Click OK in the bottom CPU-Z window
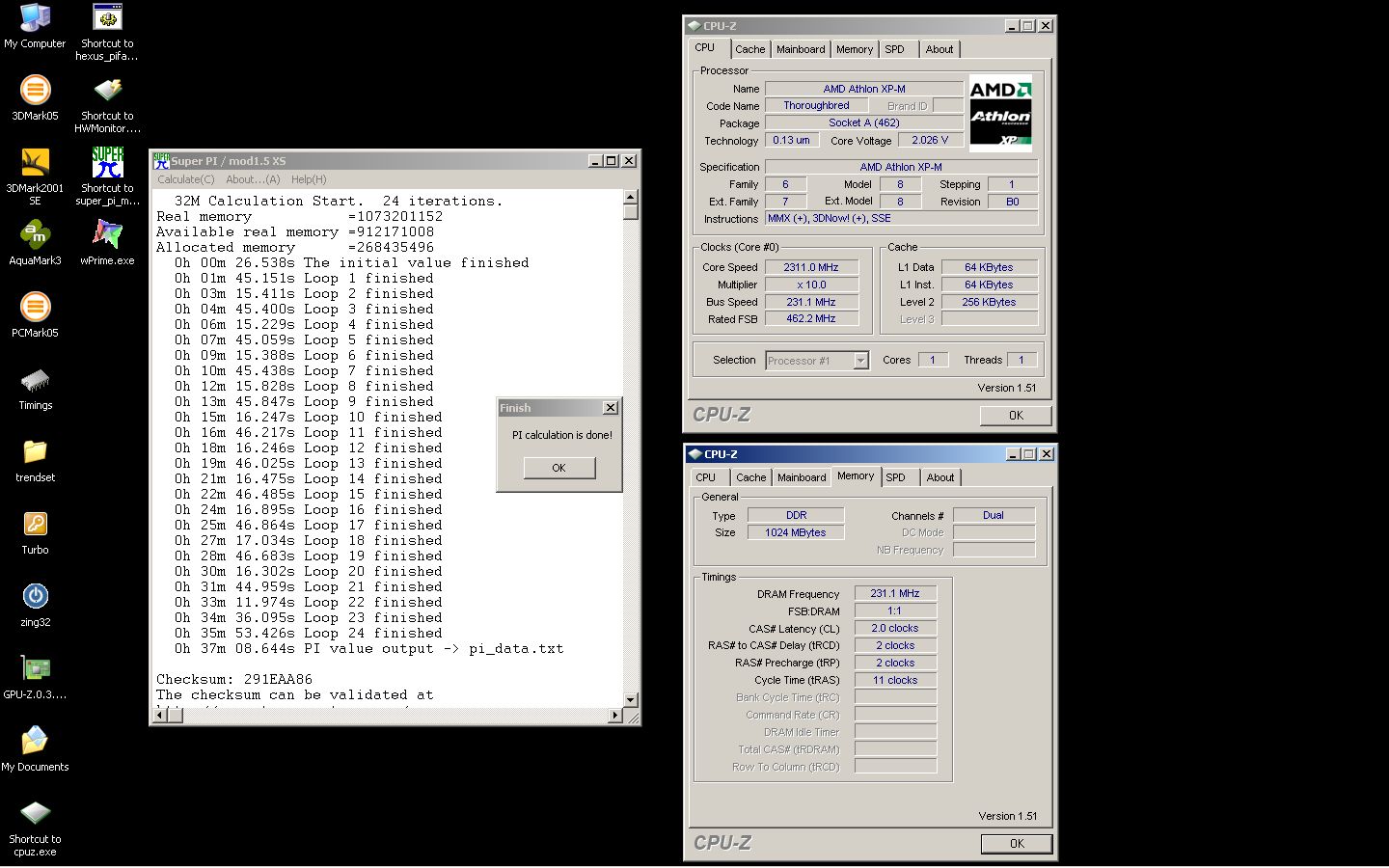 click(x=1017, y=844)
